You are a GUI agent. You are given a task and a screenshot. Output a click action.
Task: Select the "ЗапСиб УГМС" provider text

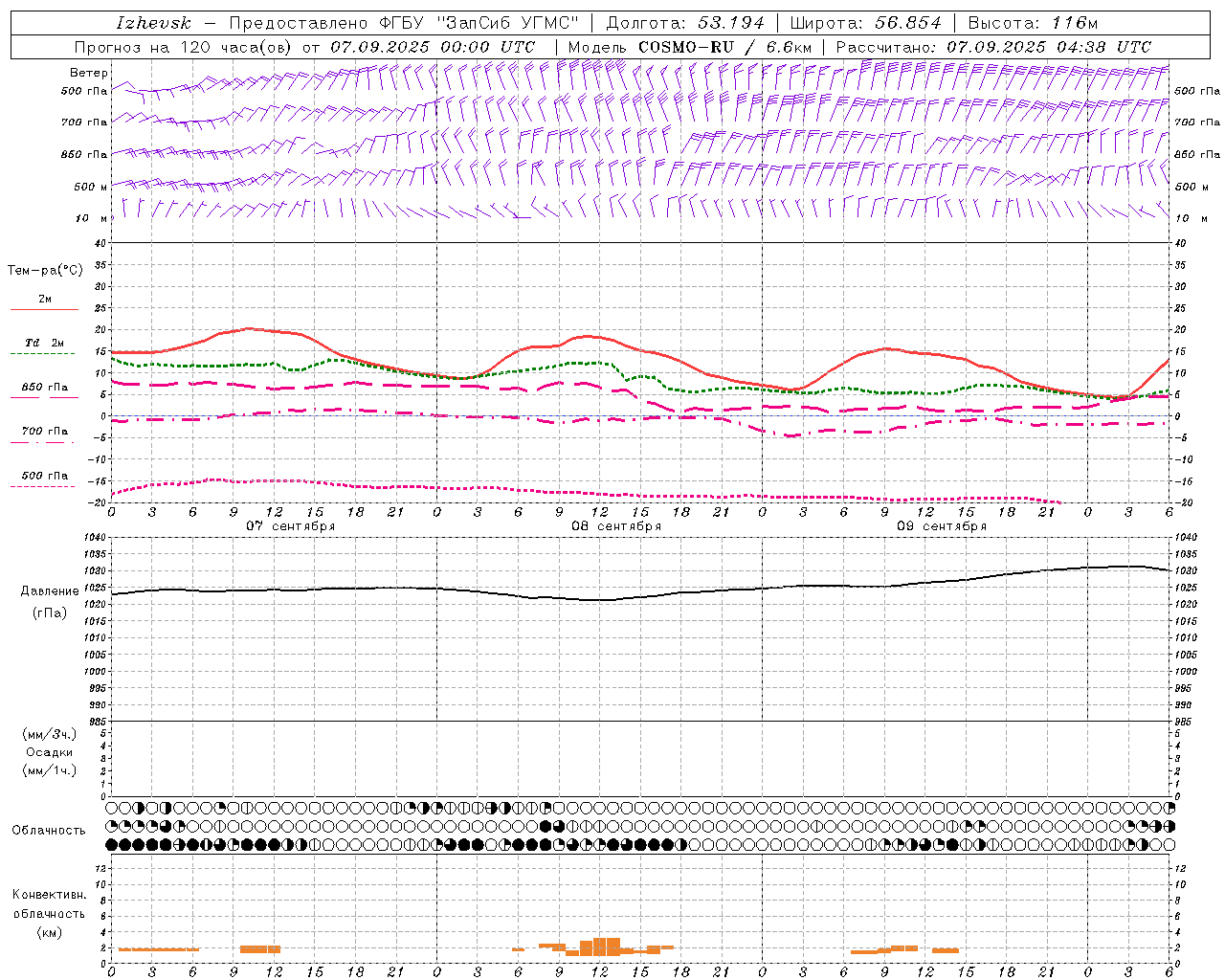point(507,23)
